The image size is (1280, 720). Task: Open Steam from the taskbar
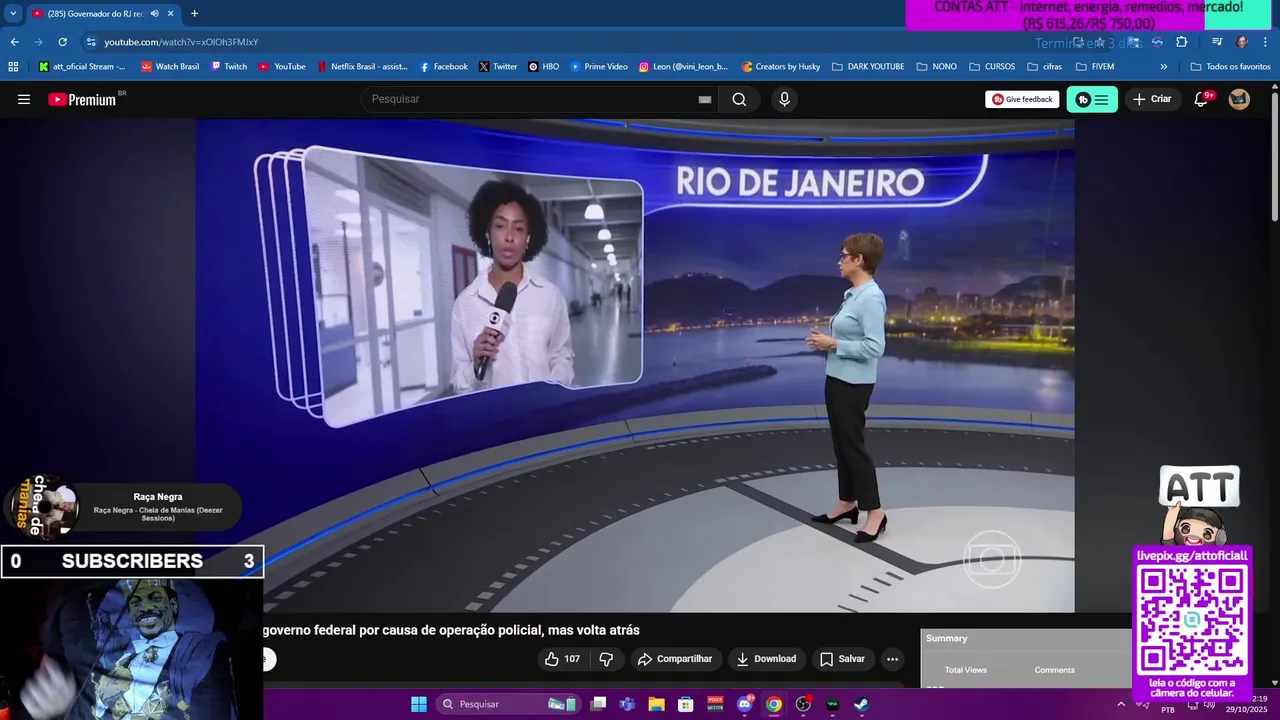(861, 704)
